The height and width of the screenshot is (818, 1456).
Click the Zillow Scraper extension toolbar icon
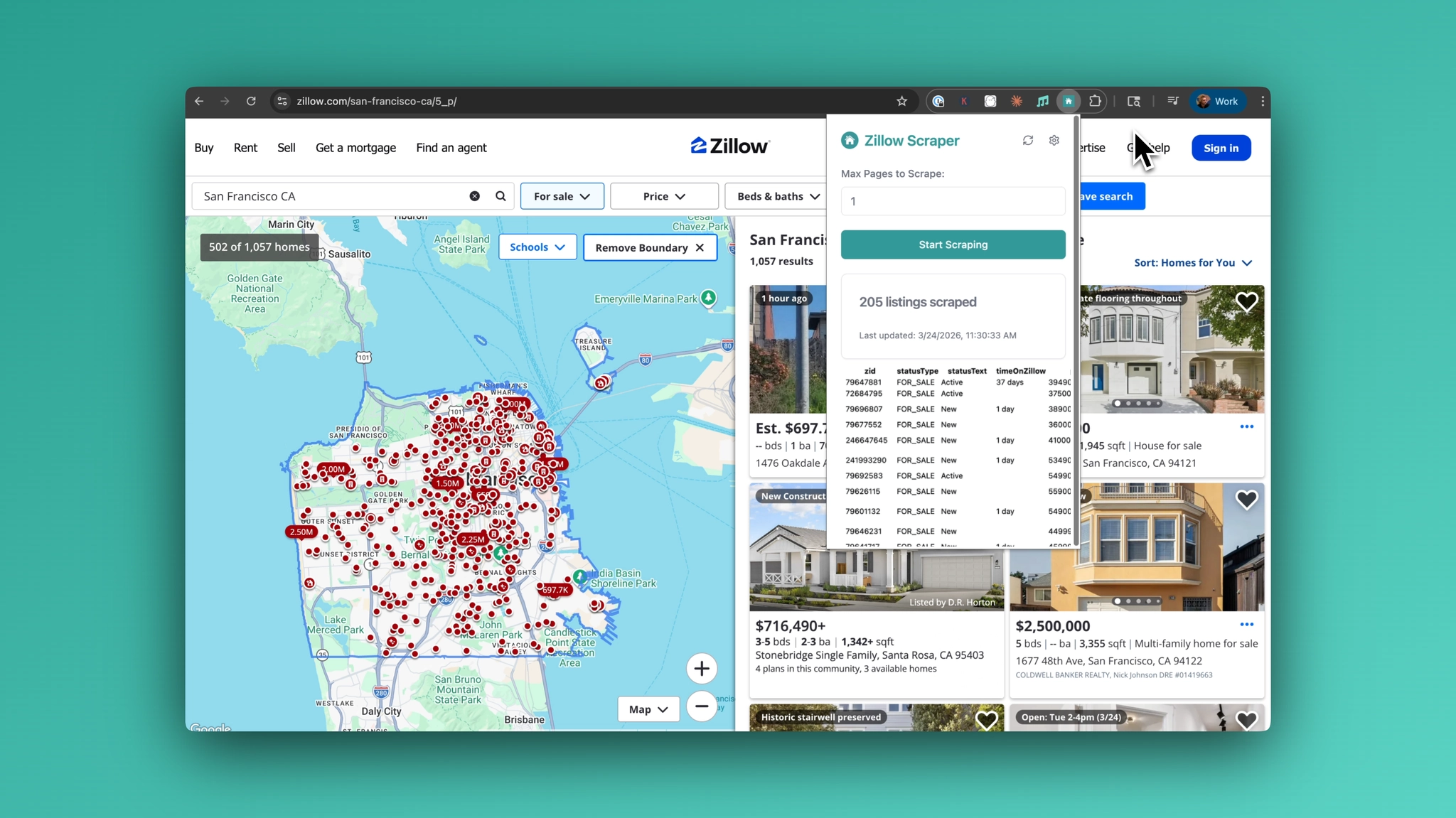[1069, 101]
